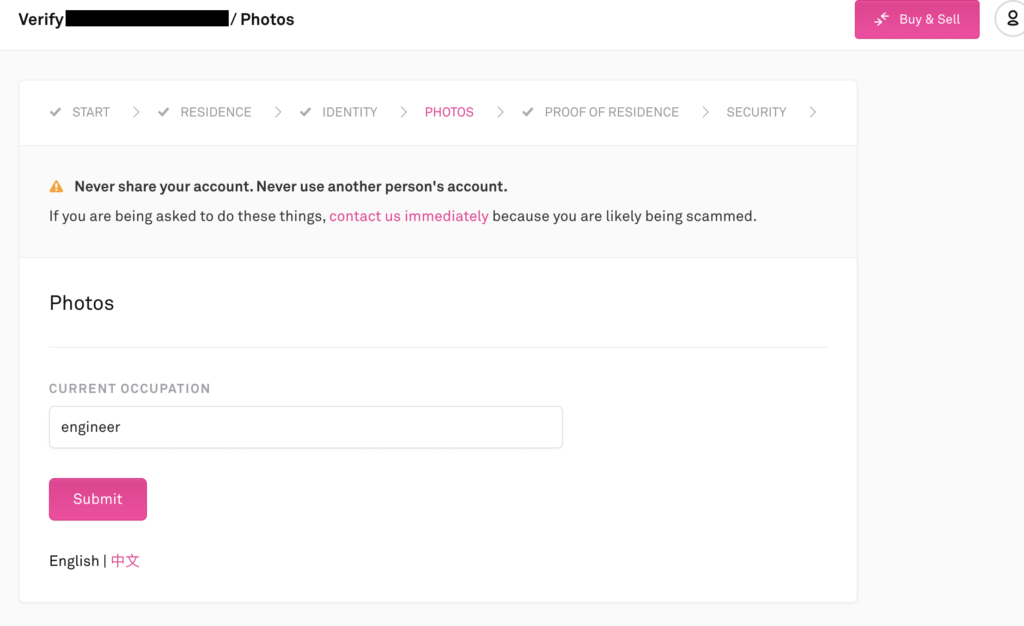Click the checkmark icon beside IDENTITY

pos(306,112)
